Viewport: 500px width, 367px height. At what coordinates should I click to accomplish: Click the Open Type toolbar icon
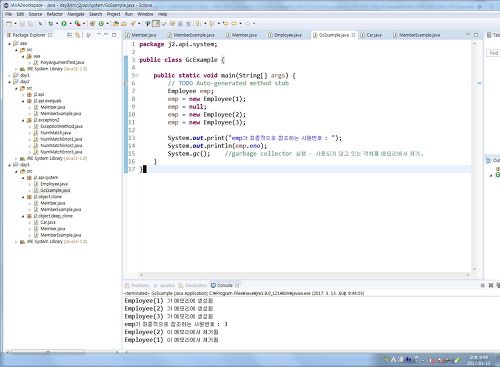(116, 24)
